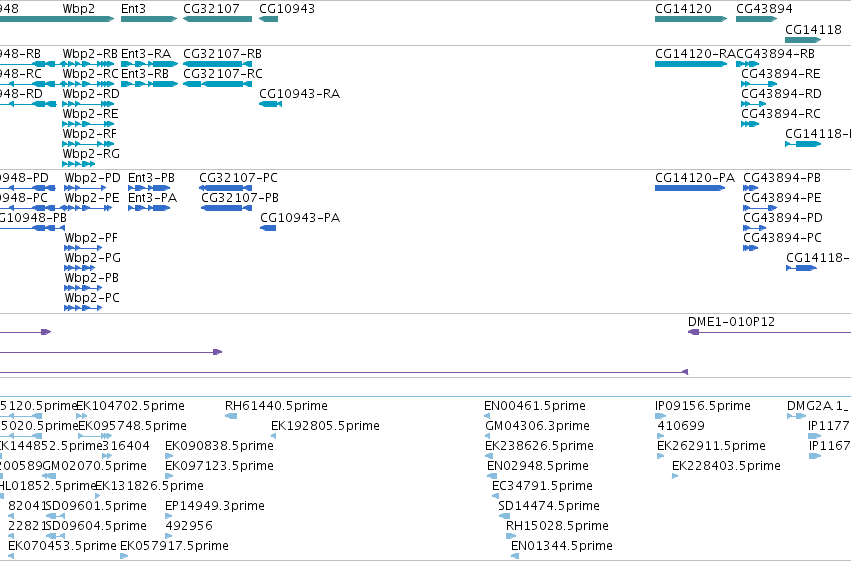Click EP14949.3prime EST label

coord(215,506)
